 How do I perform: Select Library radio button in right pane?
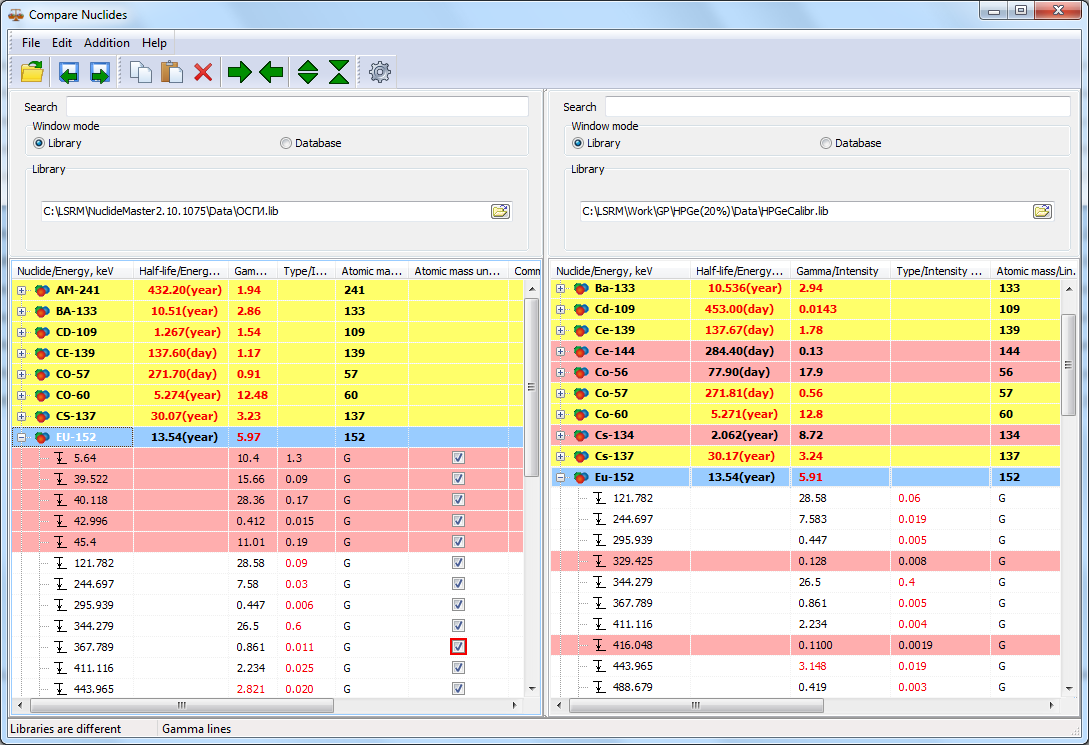click(578, 143)
